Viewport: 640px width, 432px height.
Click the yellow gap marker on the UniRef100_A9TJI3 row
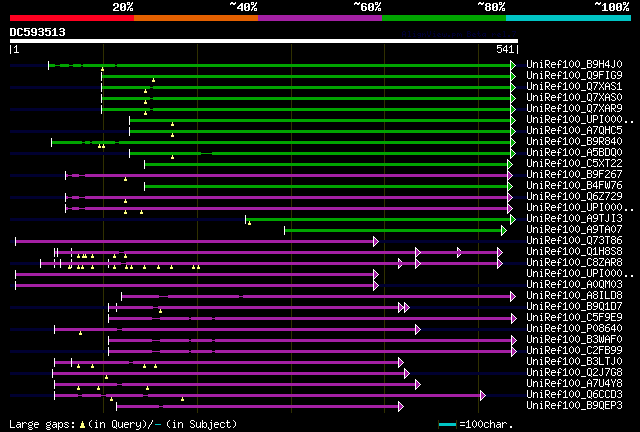(x=249, y=223)
